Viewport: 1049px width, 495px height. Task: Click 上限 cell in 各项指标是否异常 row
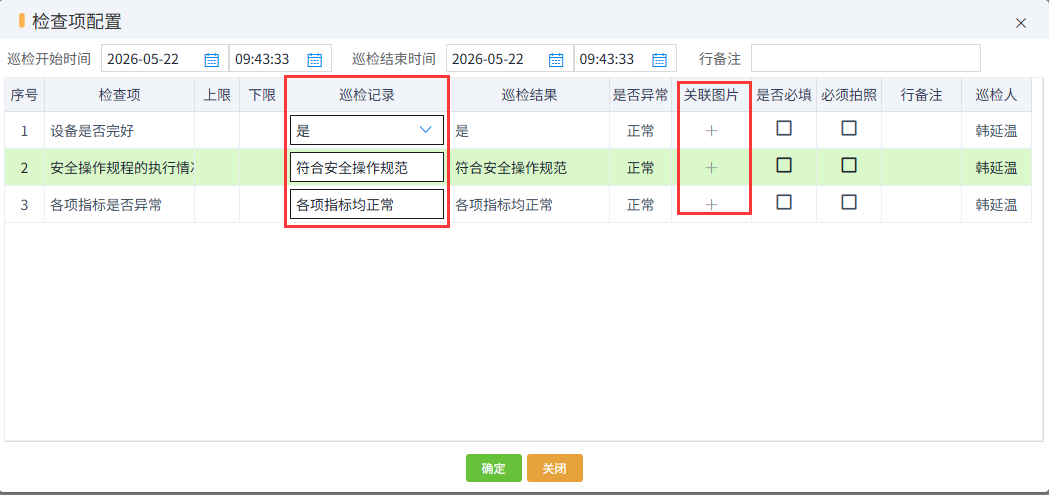pos(217,205)
